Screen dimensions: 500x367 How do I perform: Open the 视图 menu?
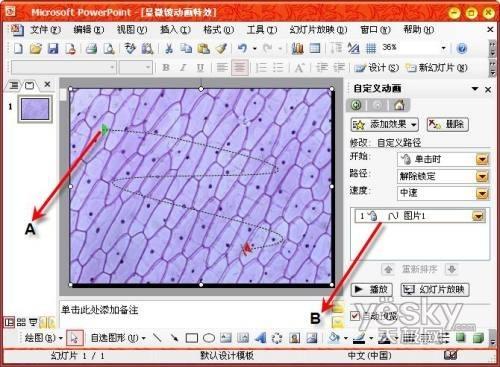132,30
